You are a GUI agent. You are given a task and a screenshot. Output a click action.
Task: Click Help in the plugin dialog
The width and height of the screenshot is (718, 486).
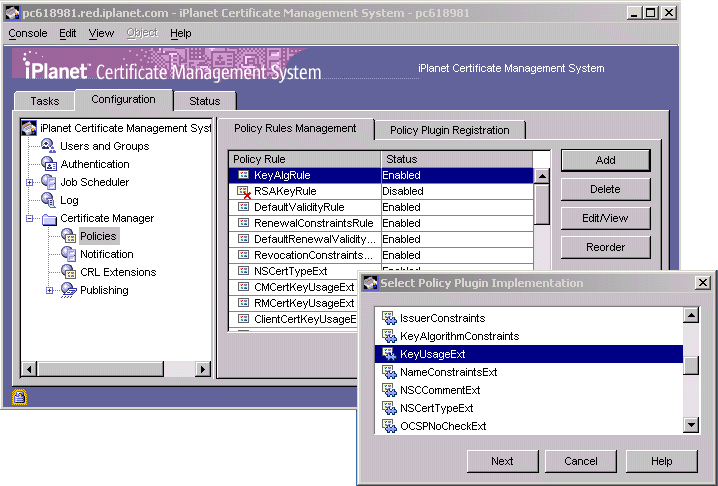(662, 461)
